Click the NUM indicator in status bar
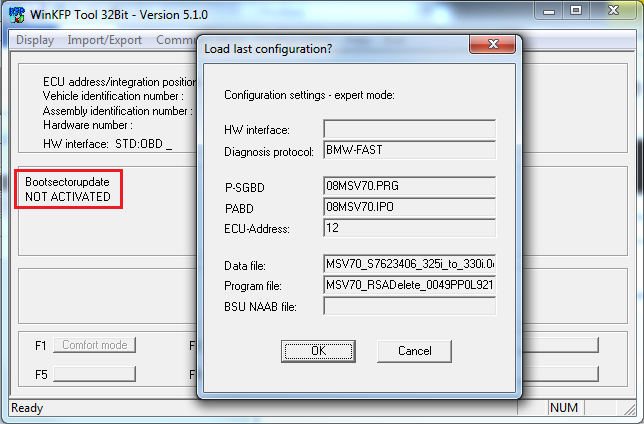 (x=565, y=408)
